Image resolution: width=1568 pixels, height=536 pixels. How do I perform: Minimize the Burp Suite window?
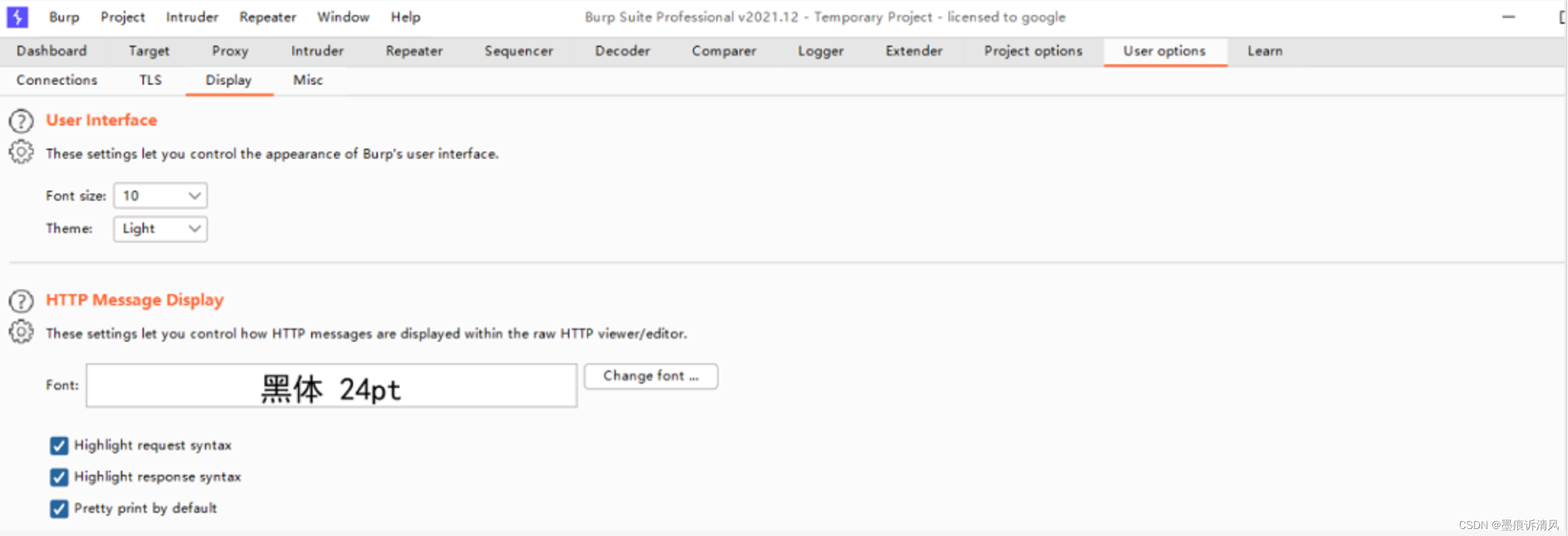coord(1508,17)
